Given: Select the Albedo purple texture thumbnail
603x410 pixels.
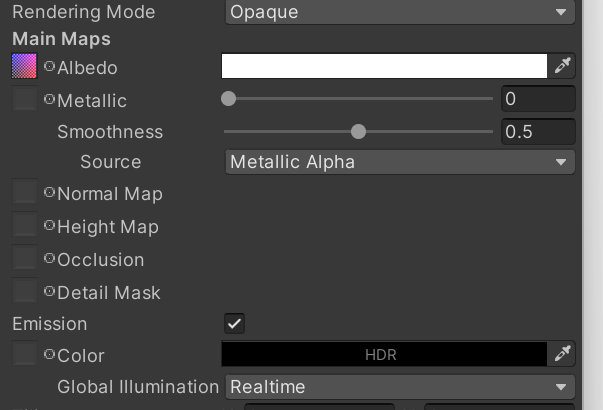Looking at the screenshot, I should click(24, 66).
